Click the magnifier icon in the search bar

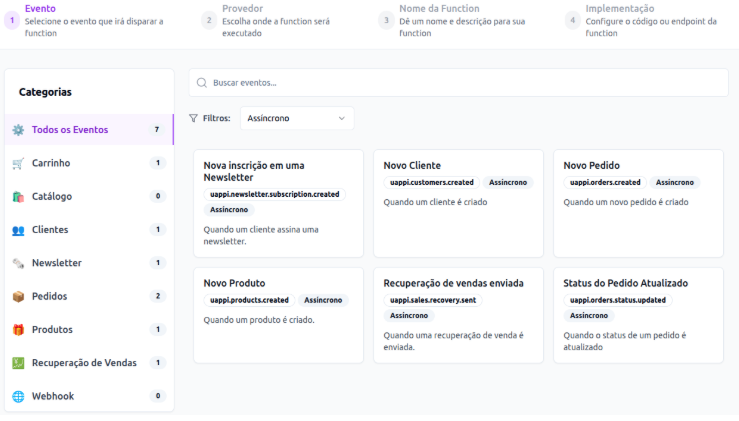point(202,83)
